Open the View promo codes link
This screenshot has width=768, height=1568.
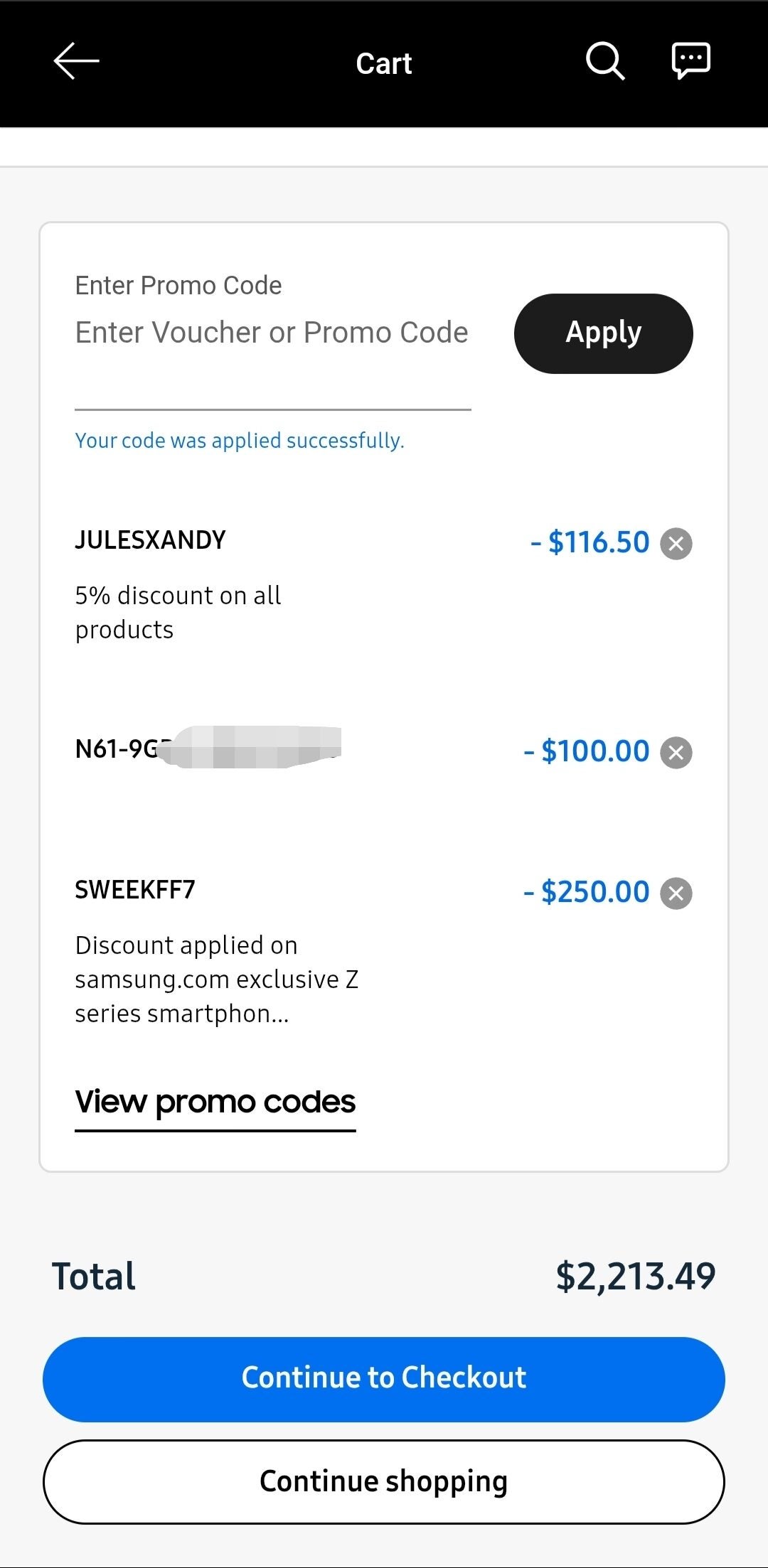(215, 1102)
